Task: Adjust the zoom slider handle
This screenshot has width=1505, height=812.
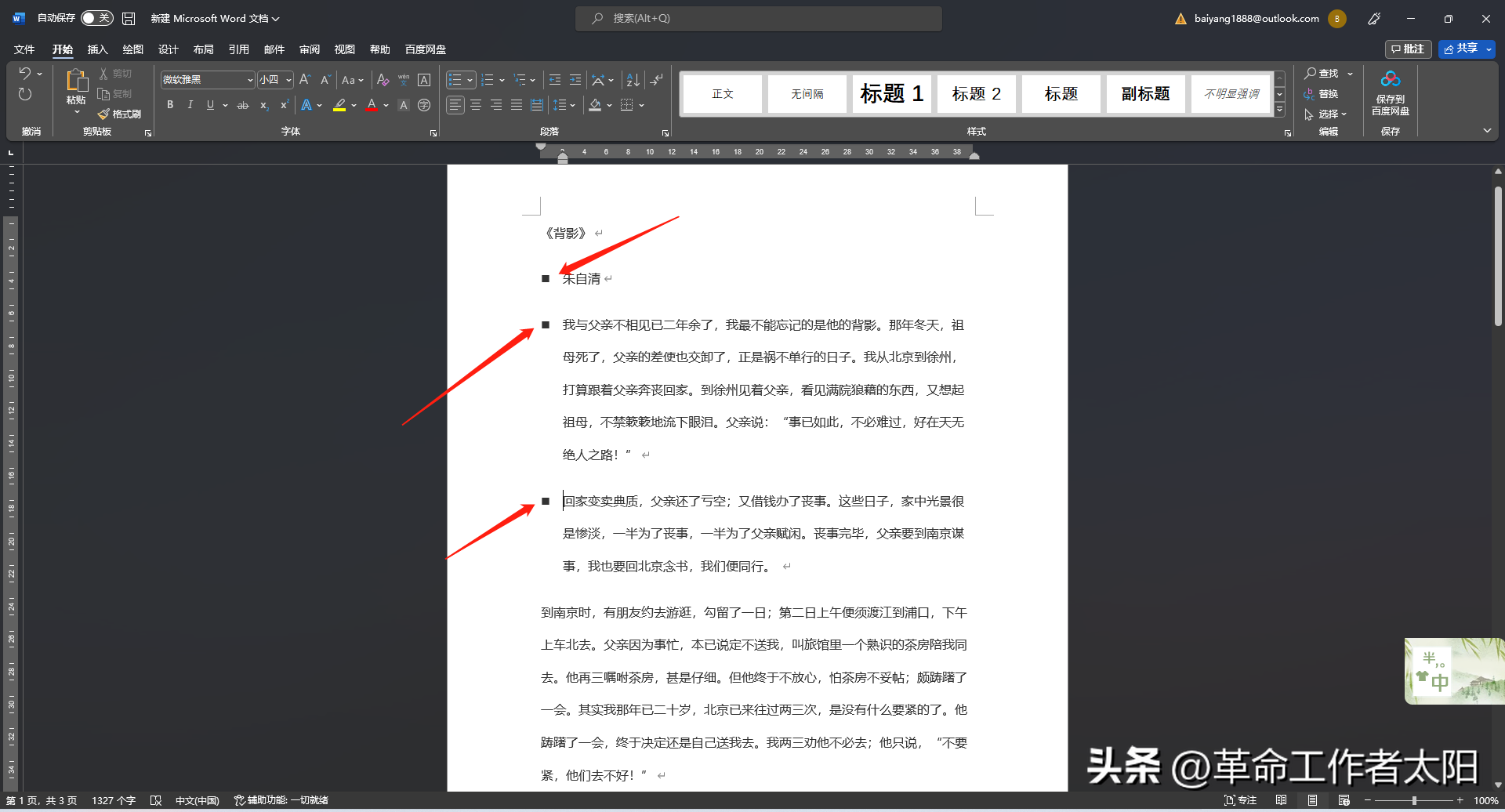Action: point(1414,800)
